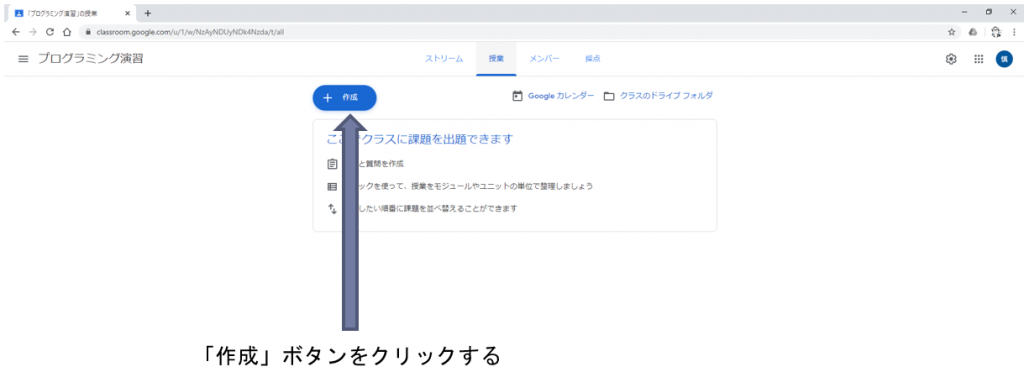Reload the page with refresh icon

pos(50,31)
